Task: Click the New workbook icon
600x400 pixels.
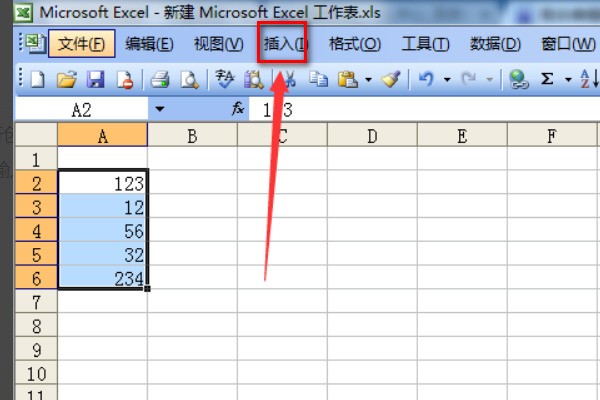Action: [37, 79]
